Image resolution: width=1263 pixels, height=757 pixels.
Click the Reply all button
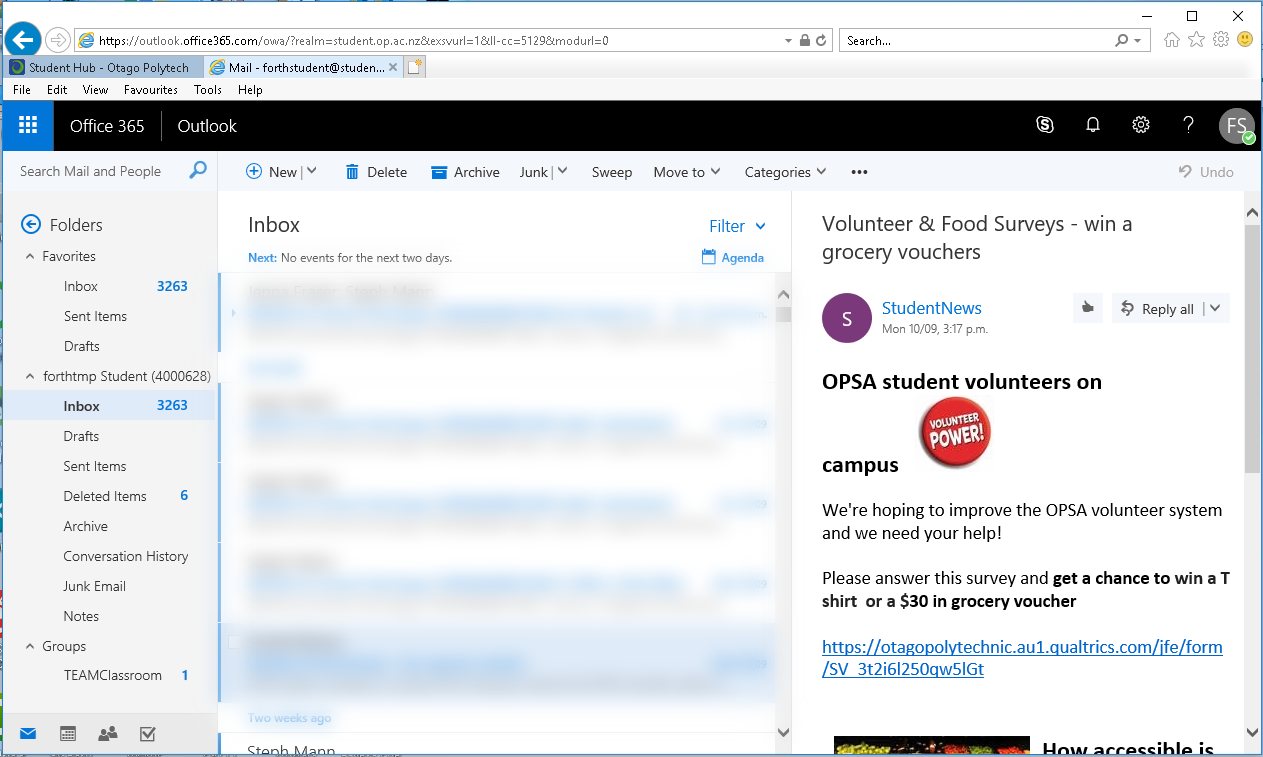tap(1158, 309)
